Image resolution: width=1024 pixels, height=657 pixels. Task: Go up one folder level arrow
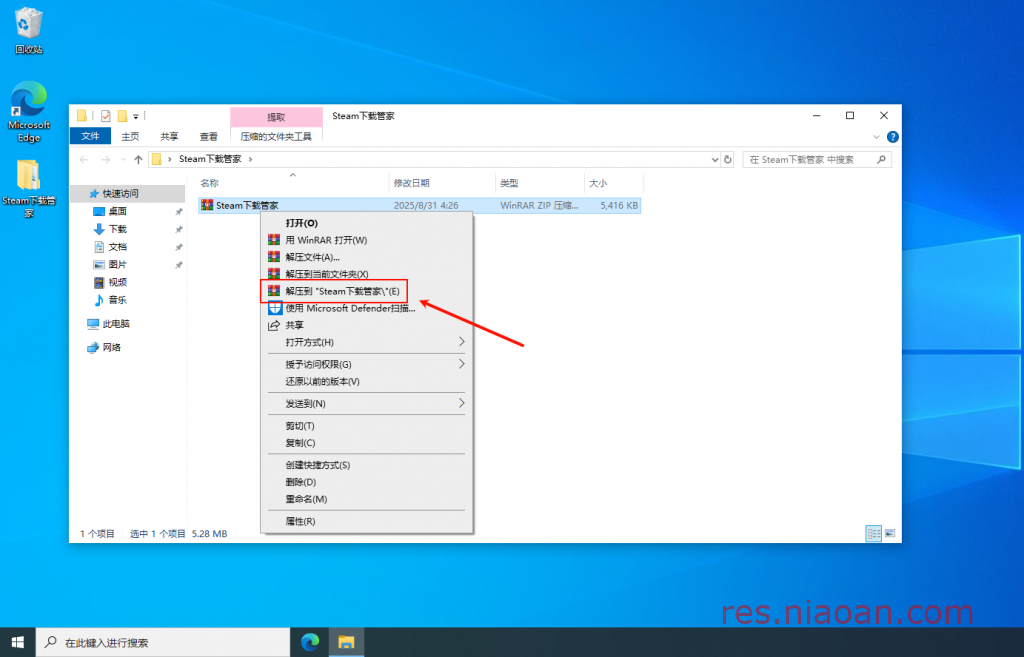(138, 159)
